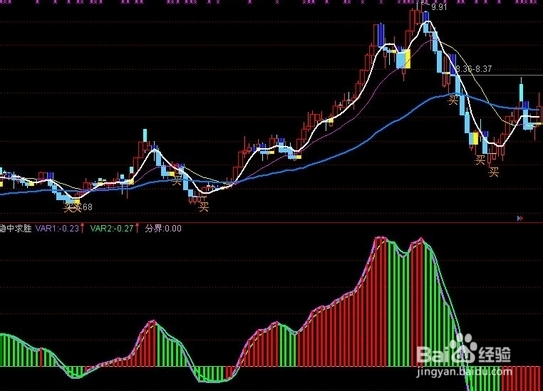Open the jingyan.baidu.com link
Viewport: 543px width, 391px height.
tap(464, 372)
